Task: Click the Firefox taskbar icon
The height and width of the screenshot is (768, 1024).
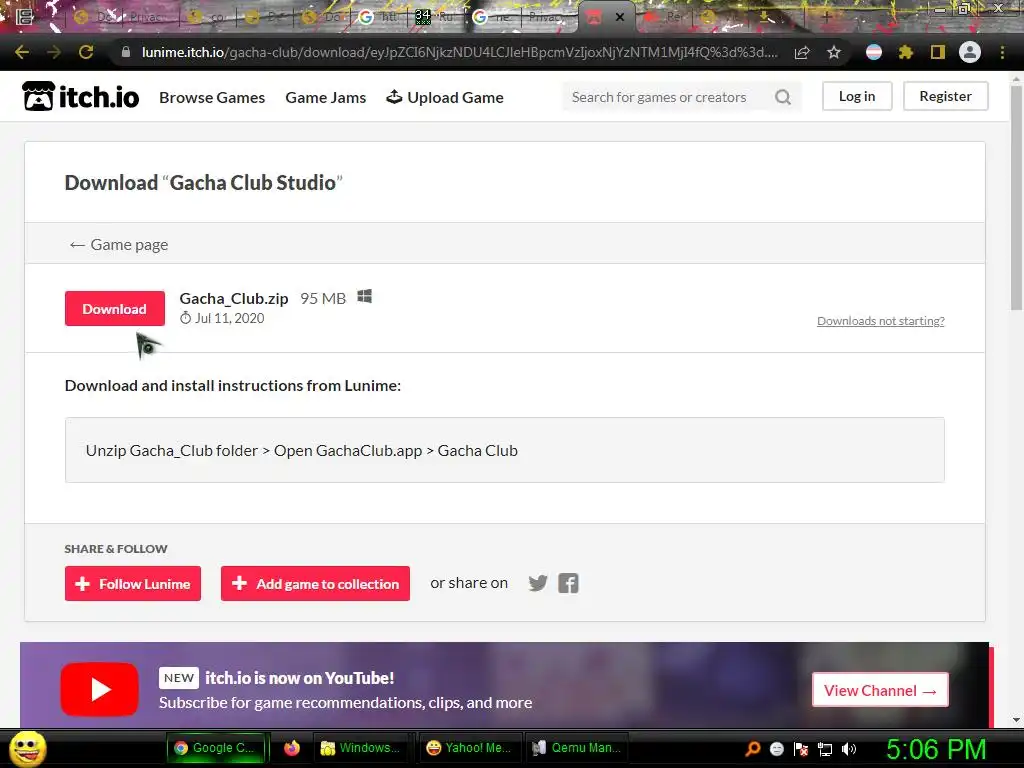Action: point(292,748)
